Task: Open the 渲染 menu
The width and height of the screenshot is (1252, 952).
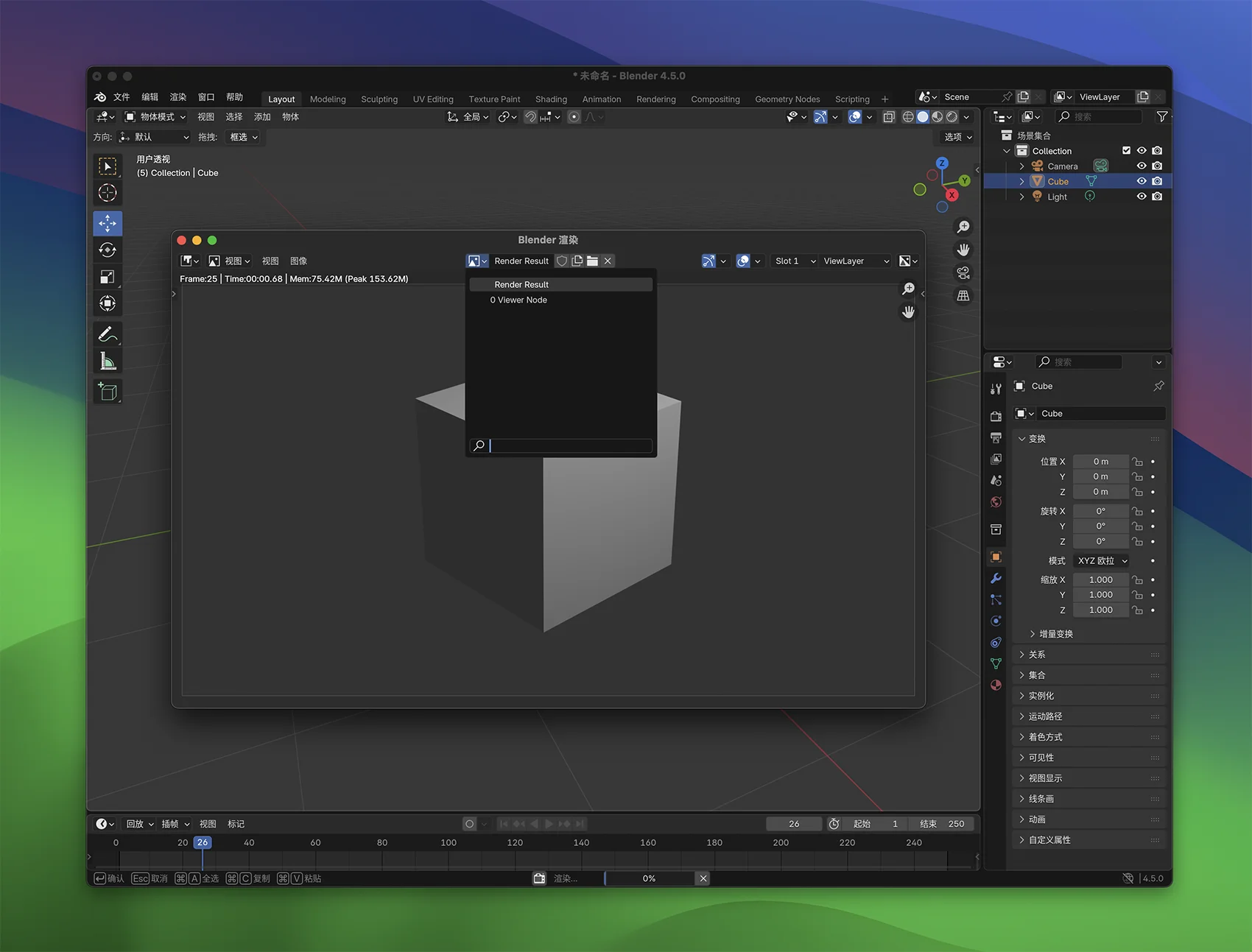Action: click(x=178, y=97)
